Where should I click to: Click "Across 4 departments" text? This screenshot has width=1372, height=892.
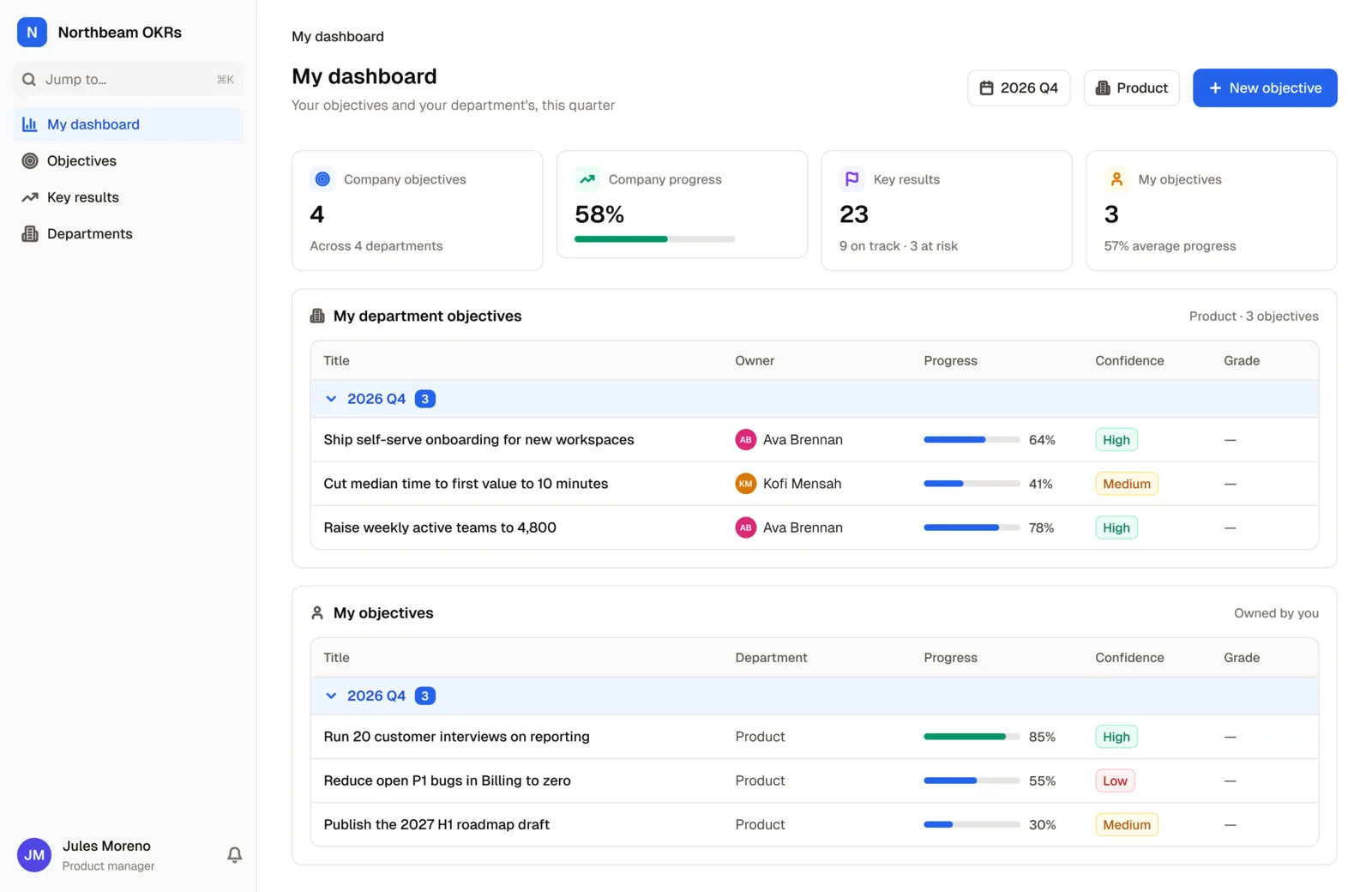pyautogui.click(x=376, y=246)
